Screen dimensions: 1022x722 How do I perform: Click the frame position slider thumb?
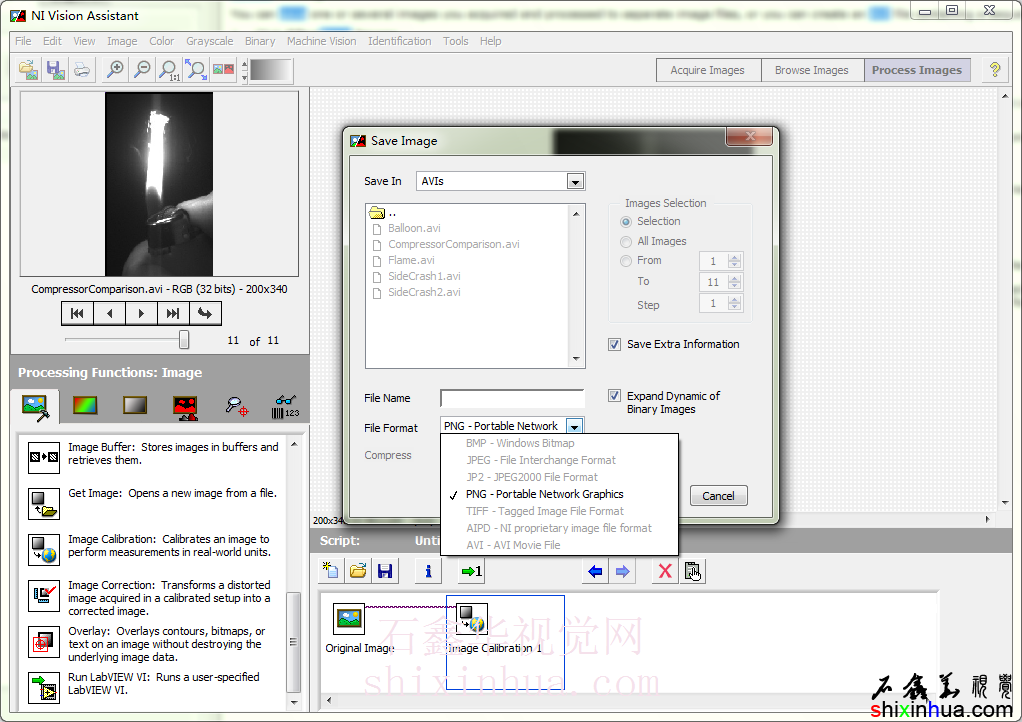click(184, 340)
